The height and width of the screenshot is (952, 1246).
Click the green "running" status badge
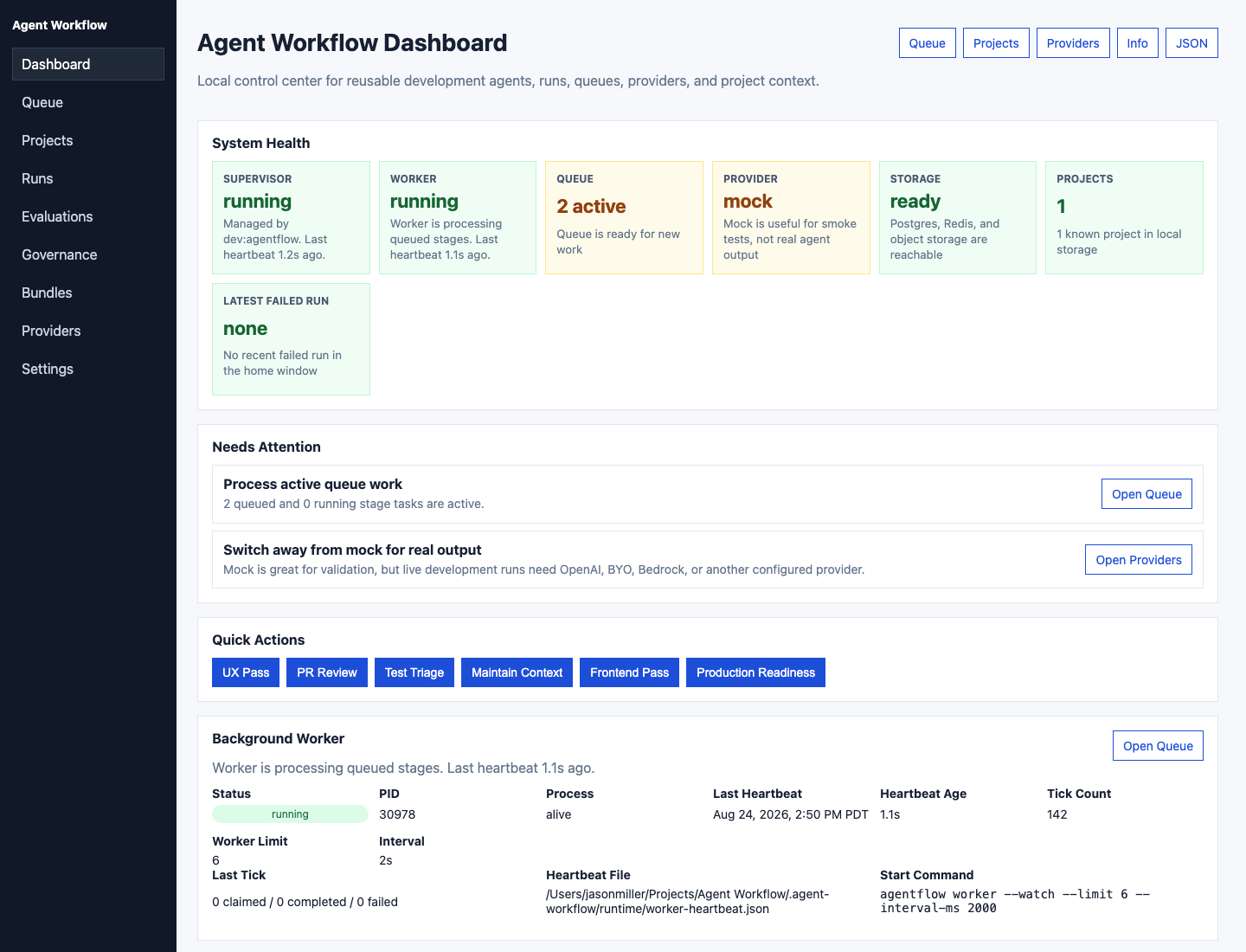(x=290, y=814)
